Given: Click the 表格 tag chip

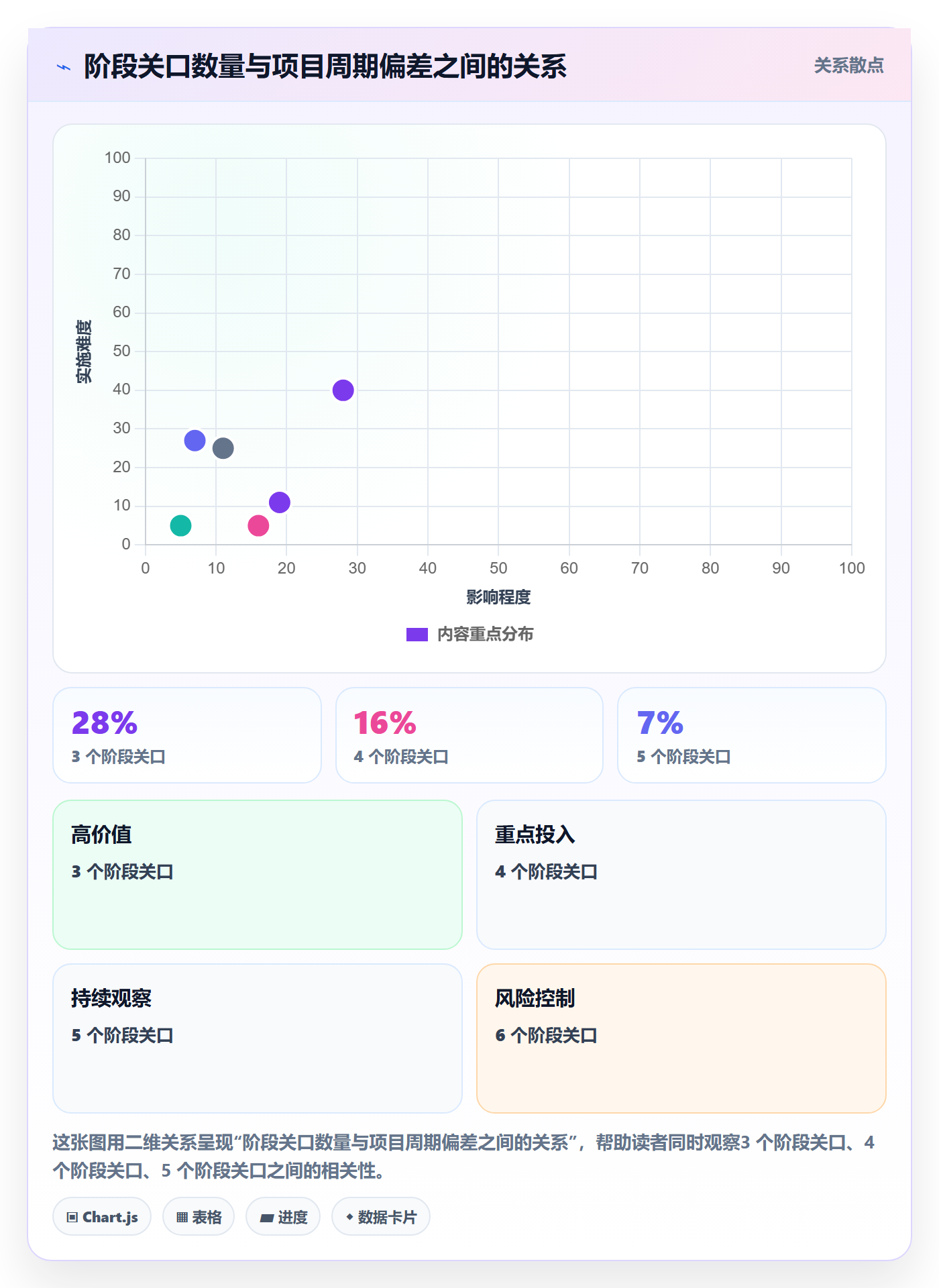Looking at the screenshot, I should (199, 1216).
